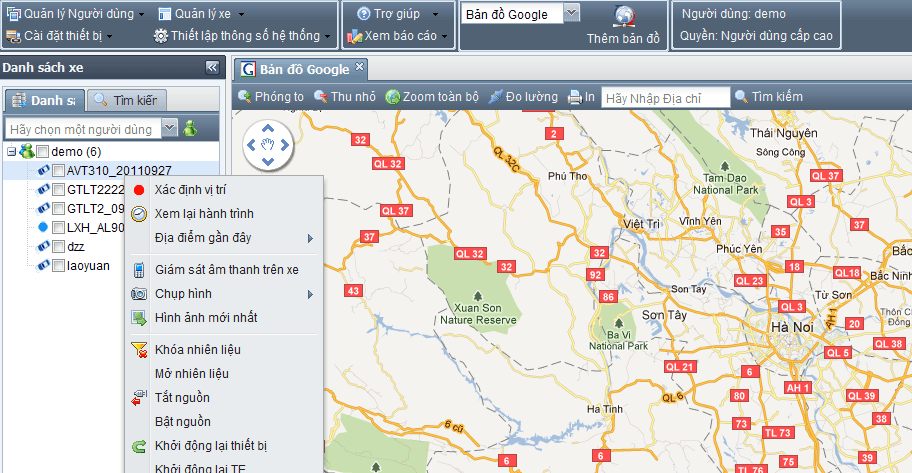
Task: Expand the Bản đồ Google map type dropdown
Action: click(572, 13)
